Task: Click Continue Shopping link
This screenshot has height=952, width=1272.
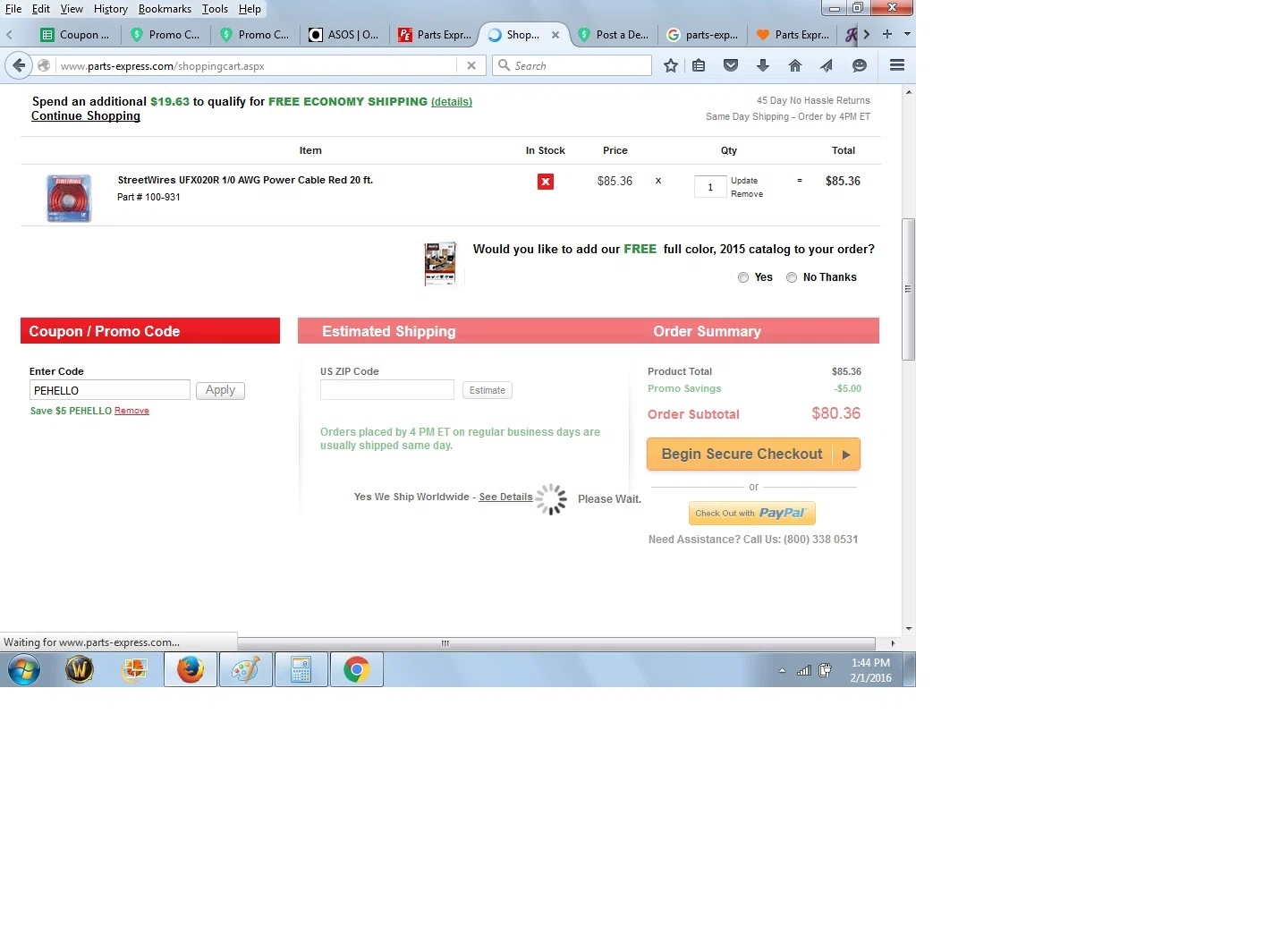Action: pos(86,116)
